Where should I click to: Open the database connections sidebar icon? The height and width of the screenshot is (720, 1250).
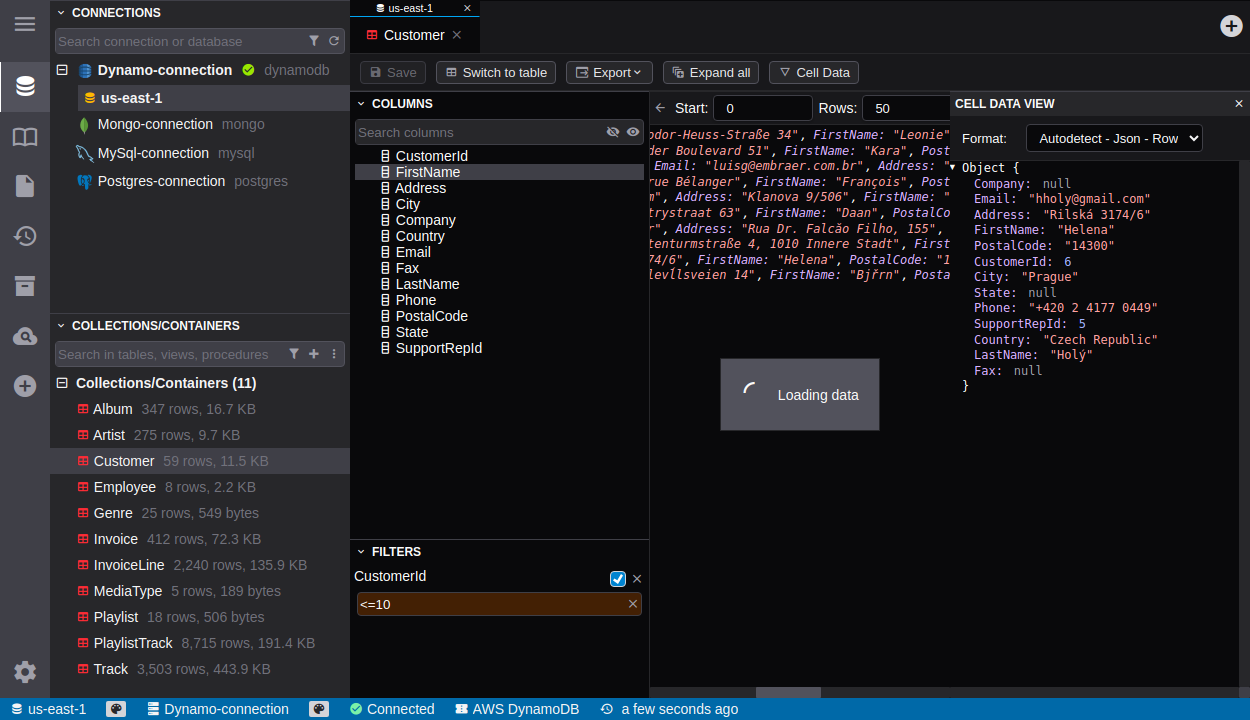pos(25,86)
